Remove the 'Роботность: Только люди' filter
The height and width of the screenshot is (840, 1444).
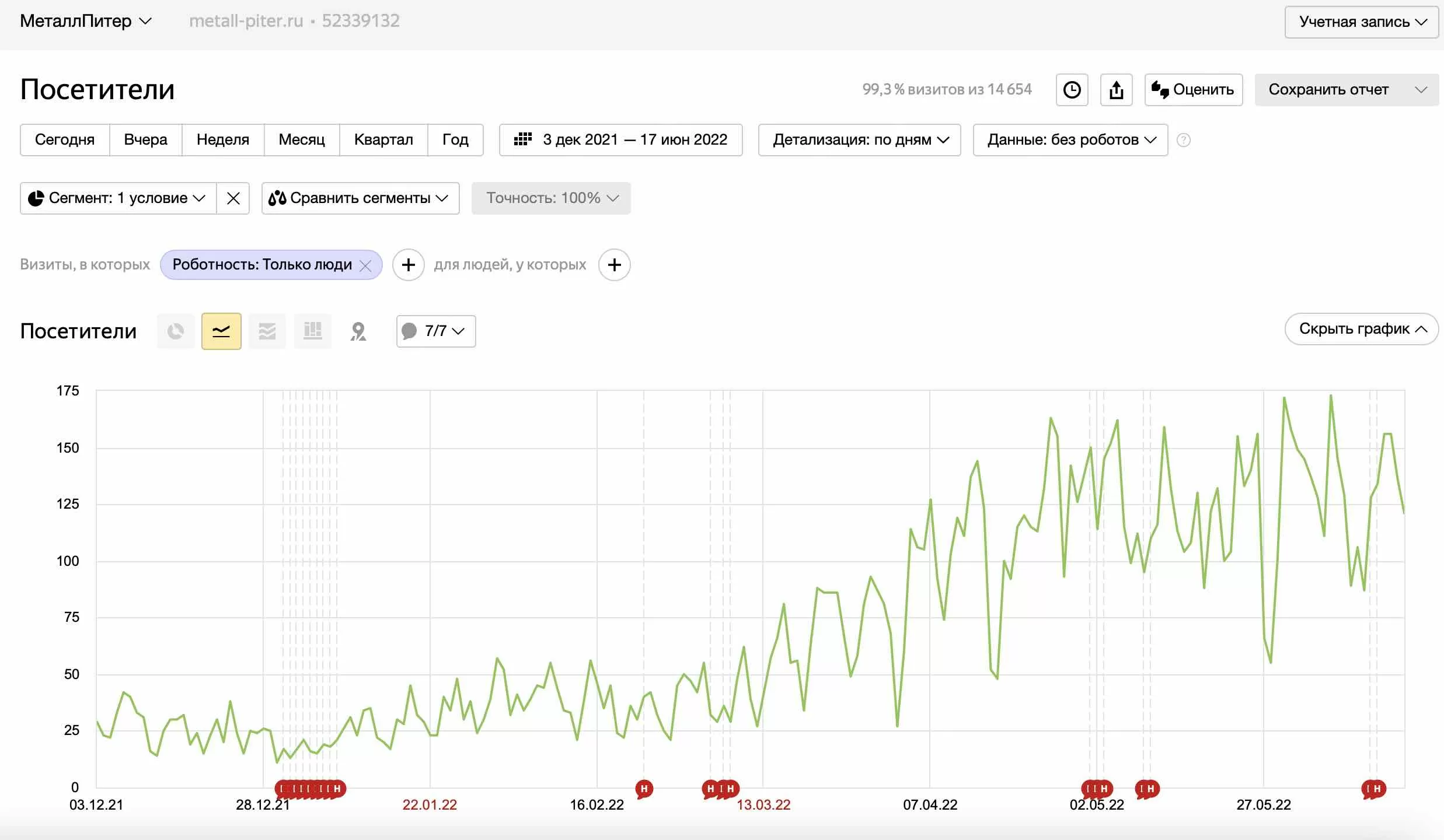click(x=366, y=265)
